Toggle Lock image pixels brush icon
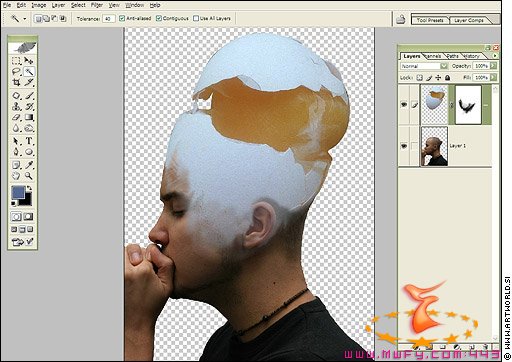The height and width of the screenshot is (362, 512). 429,78
